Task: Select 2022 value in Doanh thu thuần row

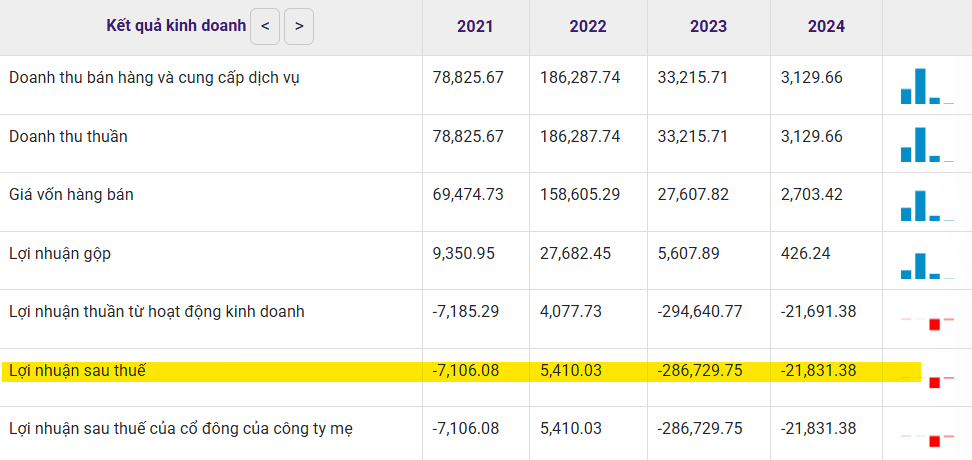Action: click(580, 136)
